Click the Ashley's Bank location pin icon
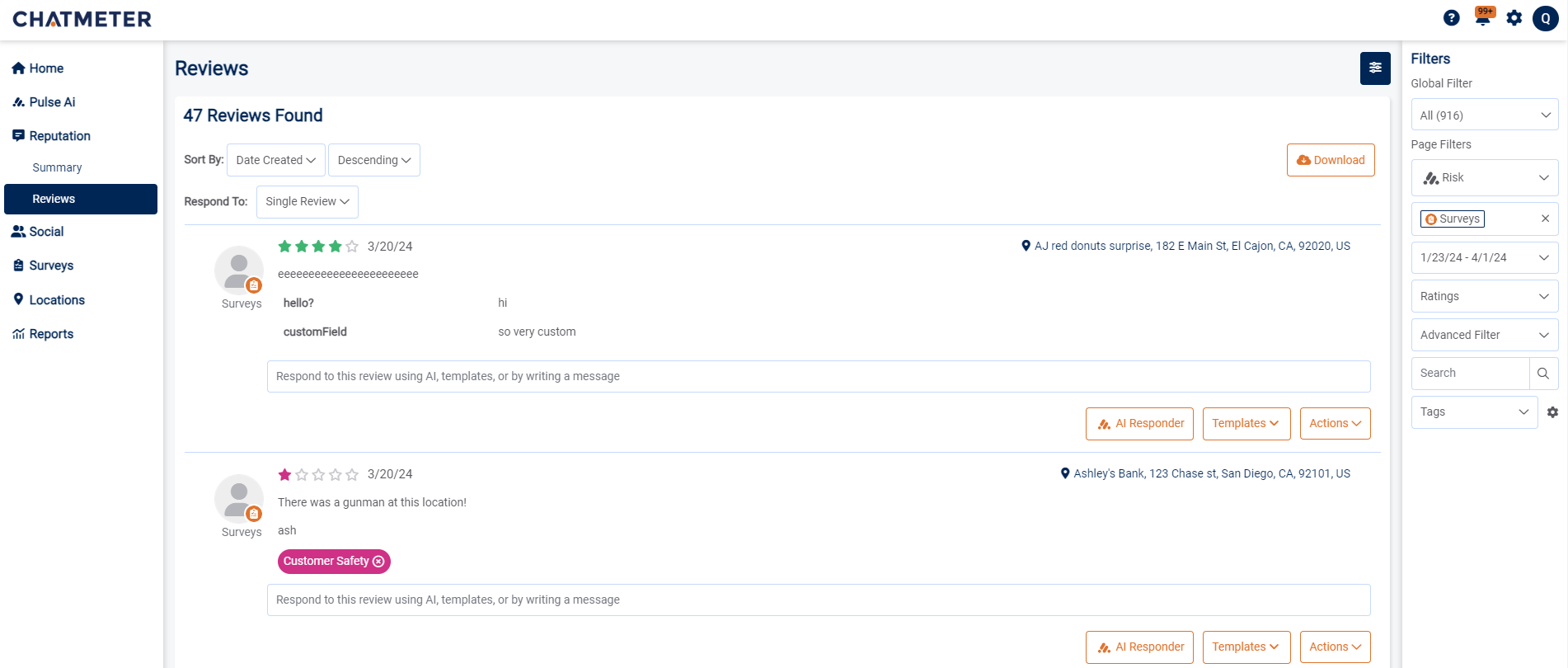The width and height of the screenshot is (1568, 668). (1065, 473)
